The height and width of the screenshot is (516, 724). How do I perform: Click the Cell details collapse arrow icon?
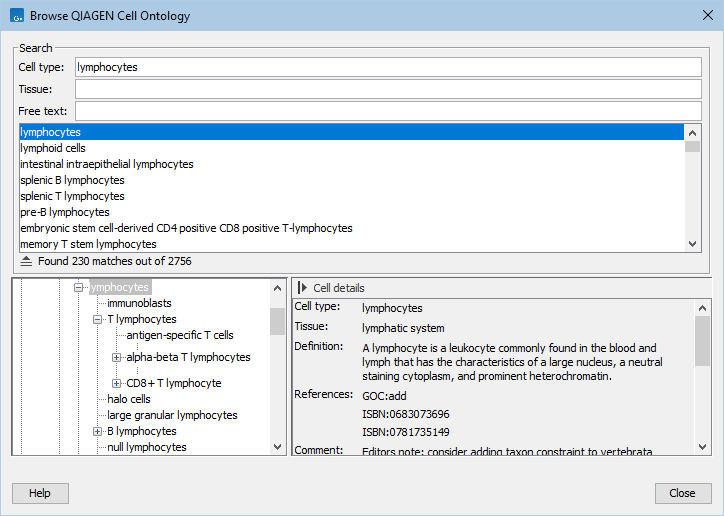[302, 288]
